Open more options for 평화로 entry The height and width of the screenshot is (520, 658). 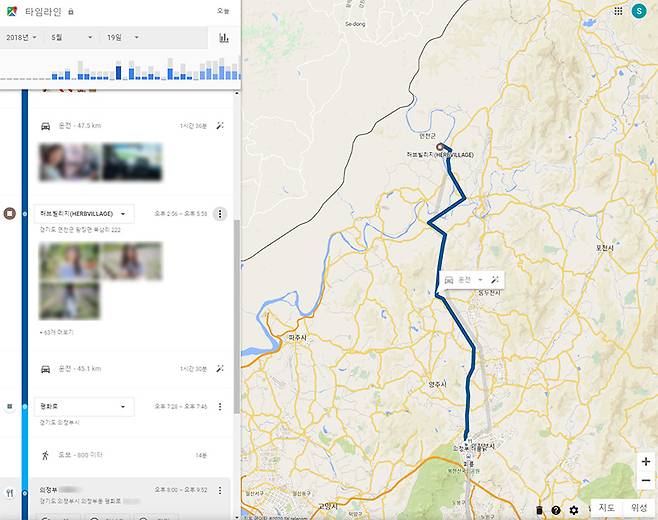click(x=220, y=407)
